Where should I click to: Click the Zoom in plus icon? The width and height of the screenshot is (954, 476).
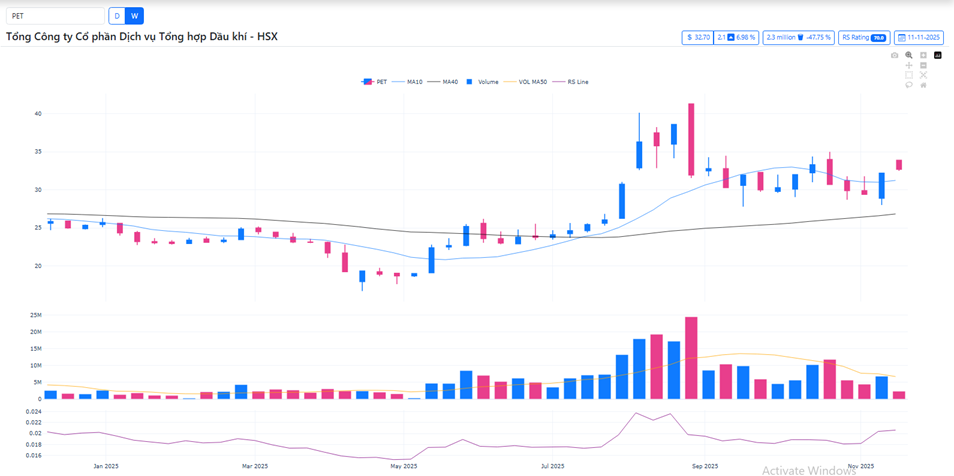(923, 56)
